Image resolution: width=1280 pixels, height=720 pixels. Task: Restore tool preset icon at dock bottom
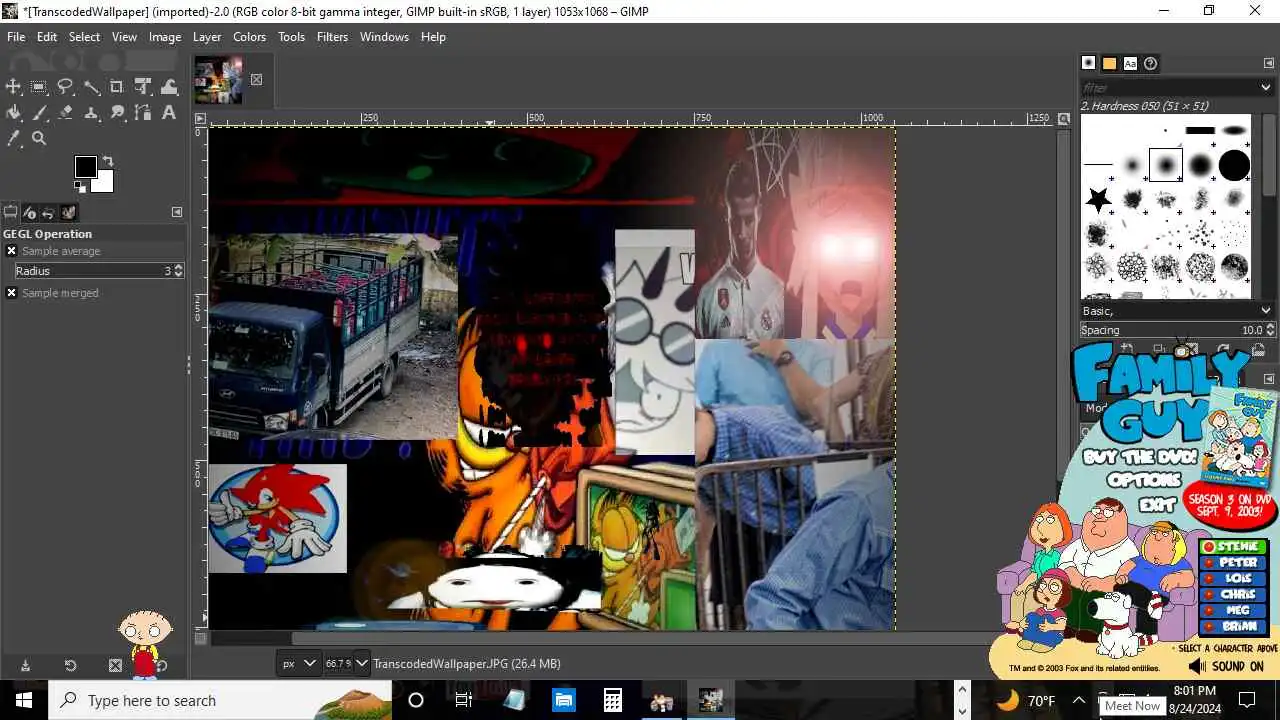(70, 665)
